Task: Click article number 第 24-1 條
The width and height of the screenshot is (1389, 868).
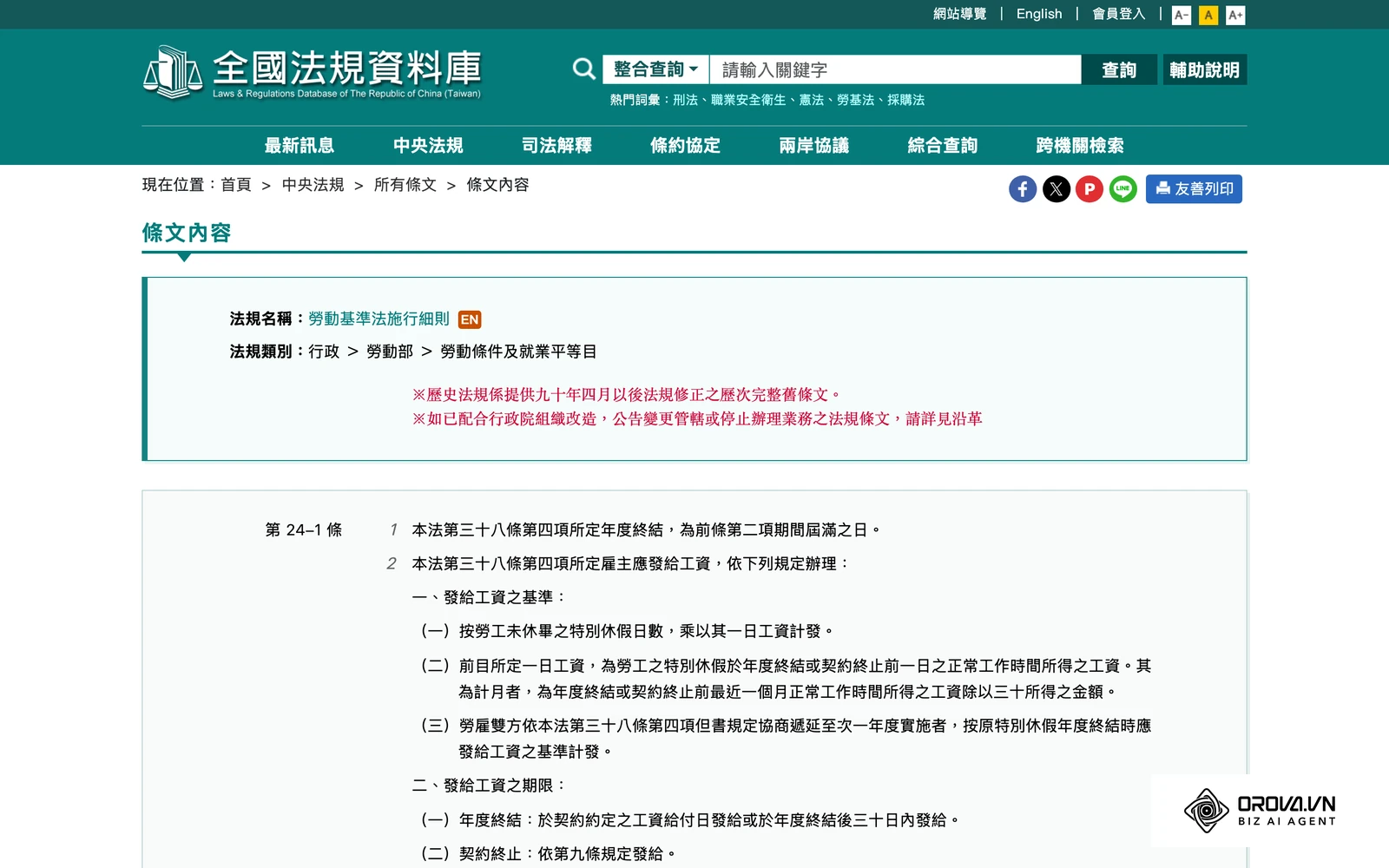Action: tap(303, 529)
